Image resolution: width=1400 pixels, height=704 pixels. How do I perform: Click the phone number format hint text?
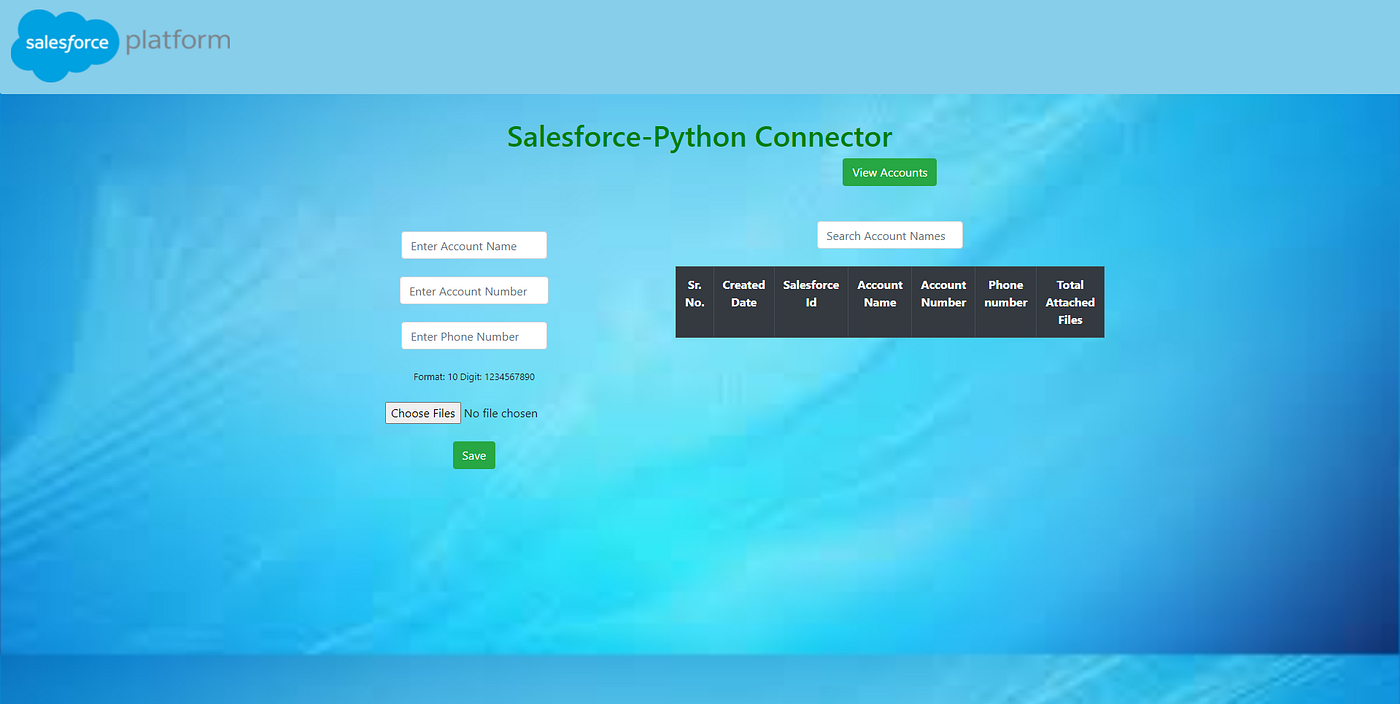coord(473,376)
